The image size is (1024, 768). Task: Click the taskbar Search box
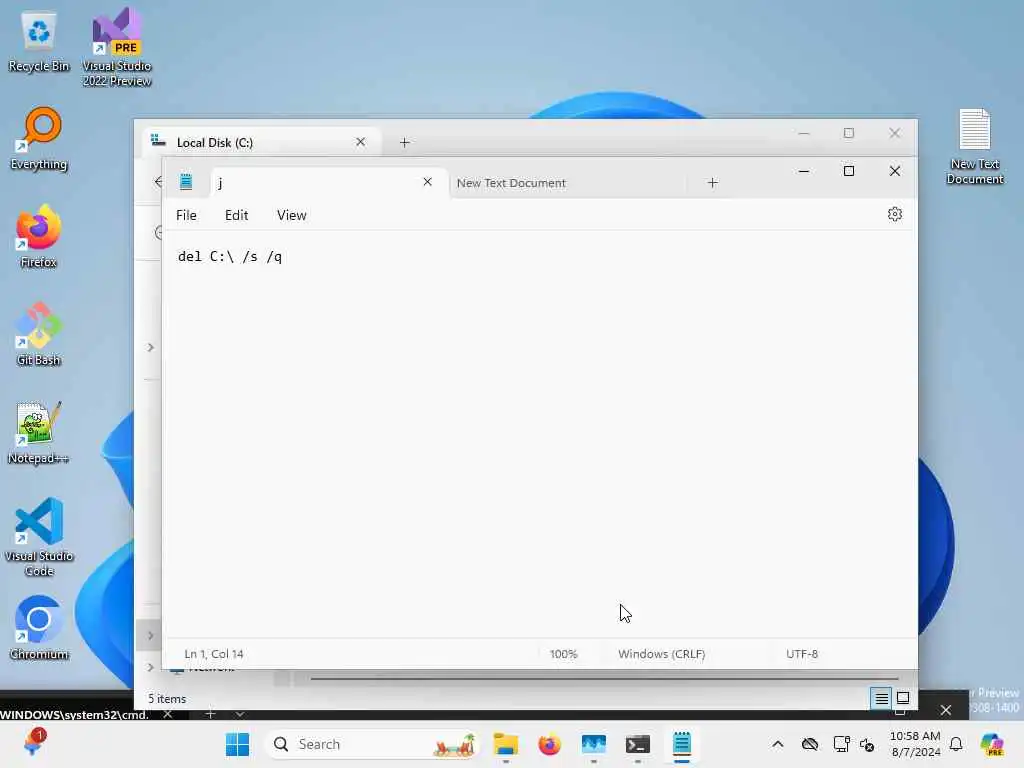(x=372, y=744)
